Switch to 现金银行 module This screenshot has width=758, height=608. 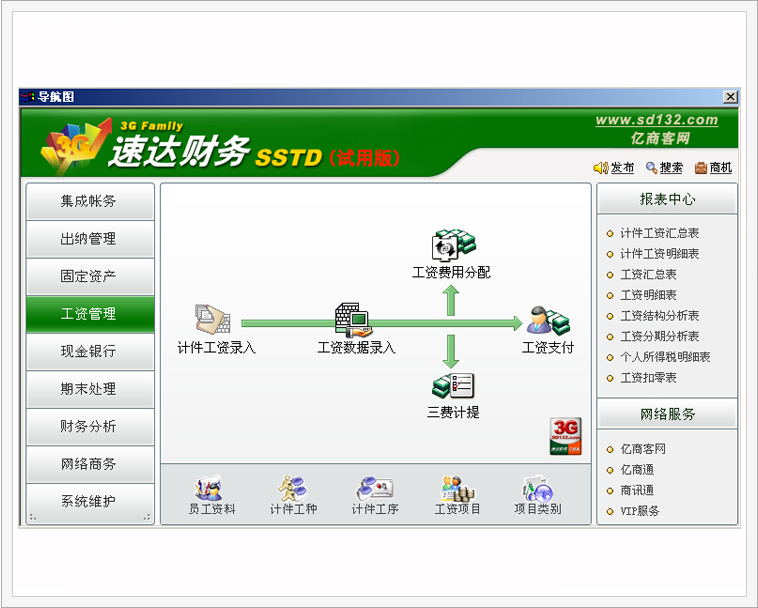tap(90, 351)
